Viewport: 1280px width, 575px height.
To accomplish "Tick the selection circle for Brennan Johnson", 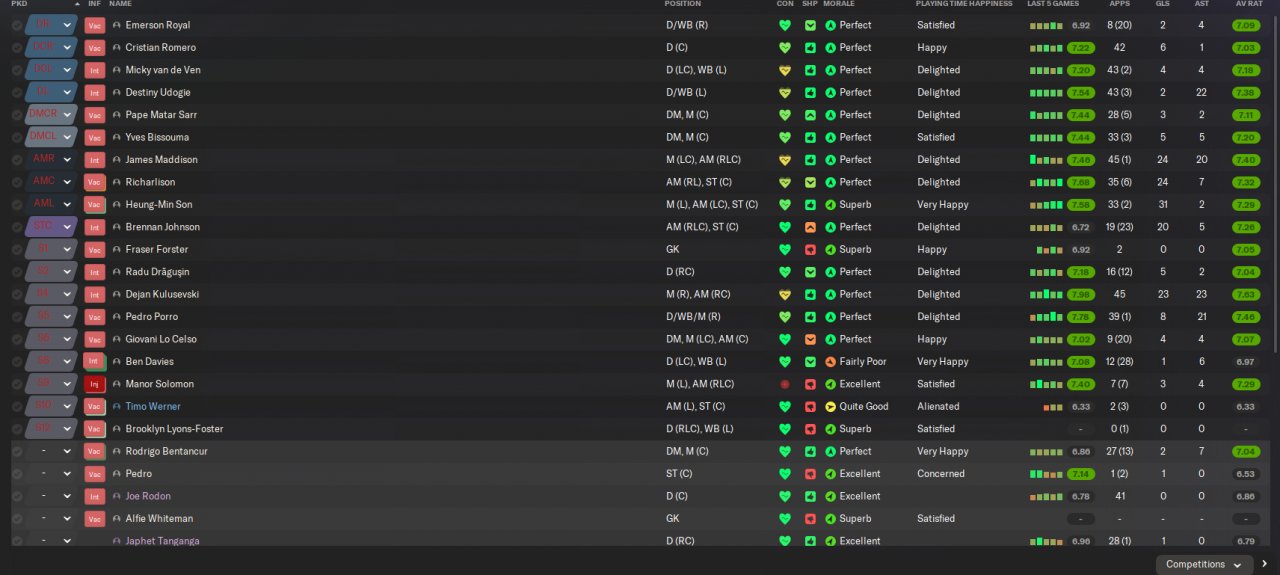I will 17,227.
